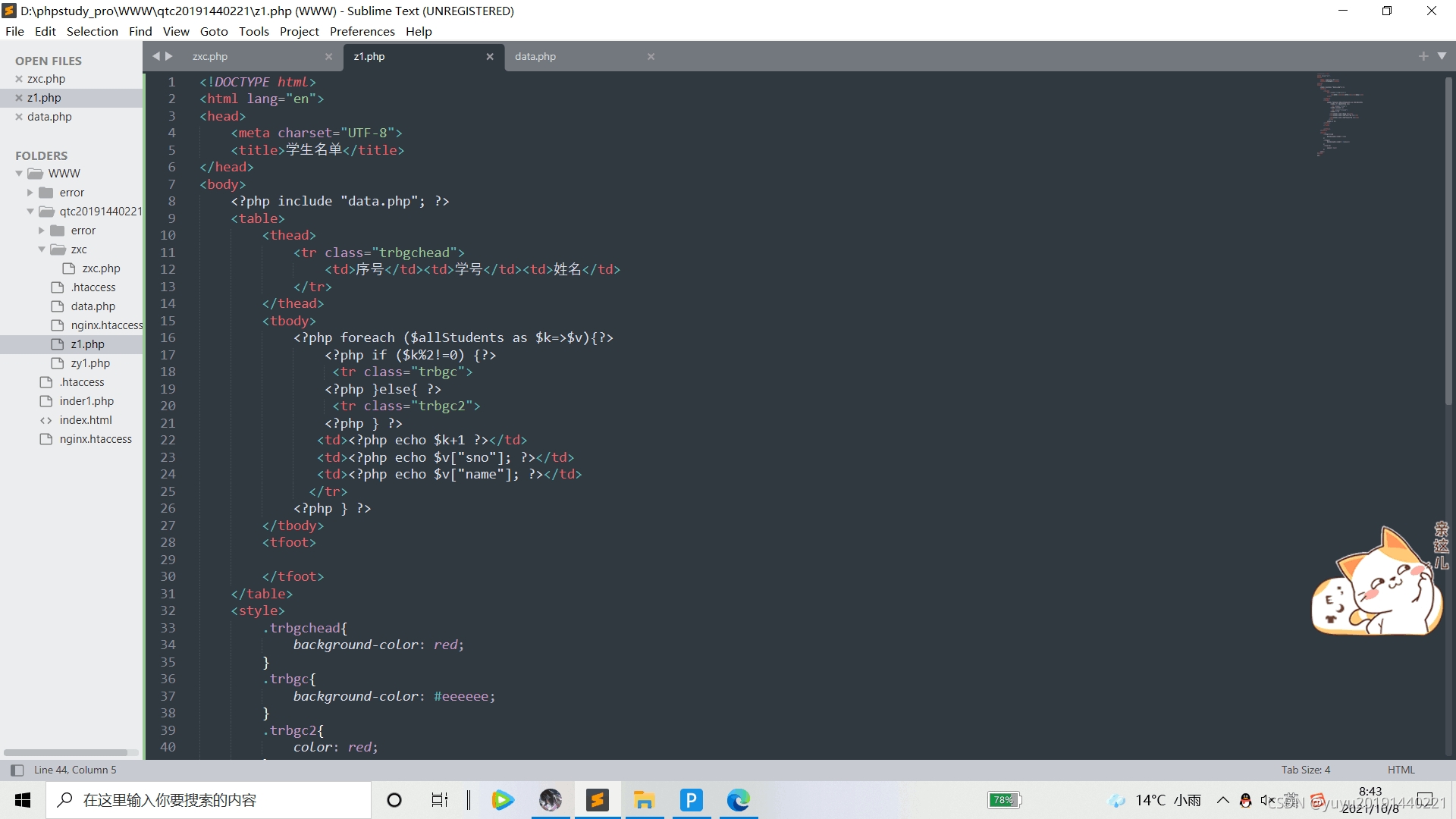Expand the top-level error folder
Image resolution: width=1456 pixels, height=819 pixels.
click(30, 193)
